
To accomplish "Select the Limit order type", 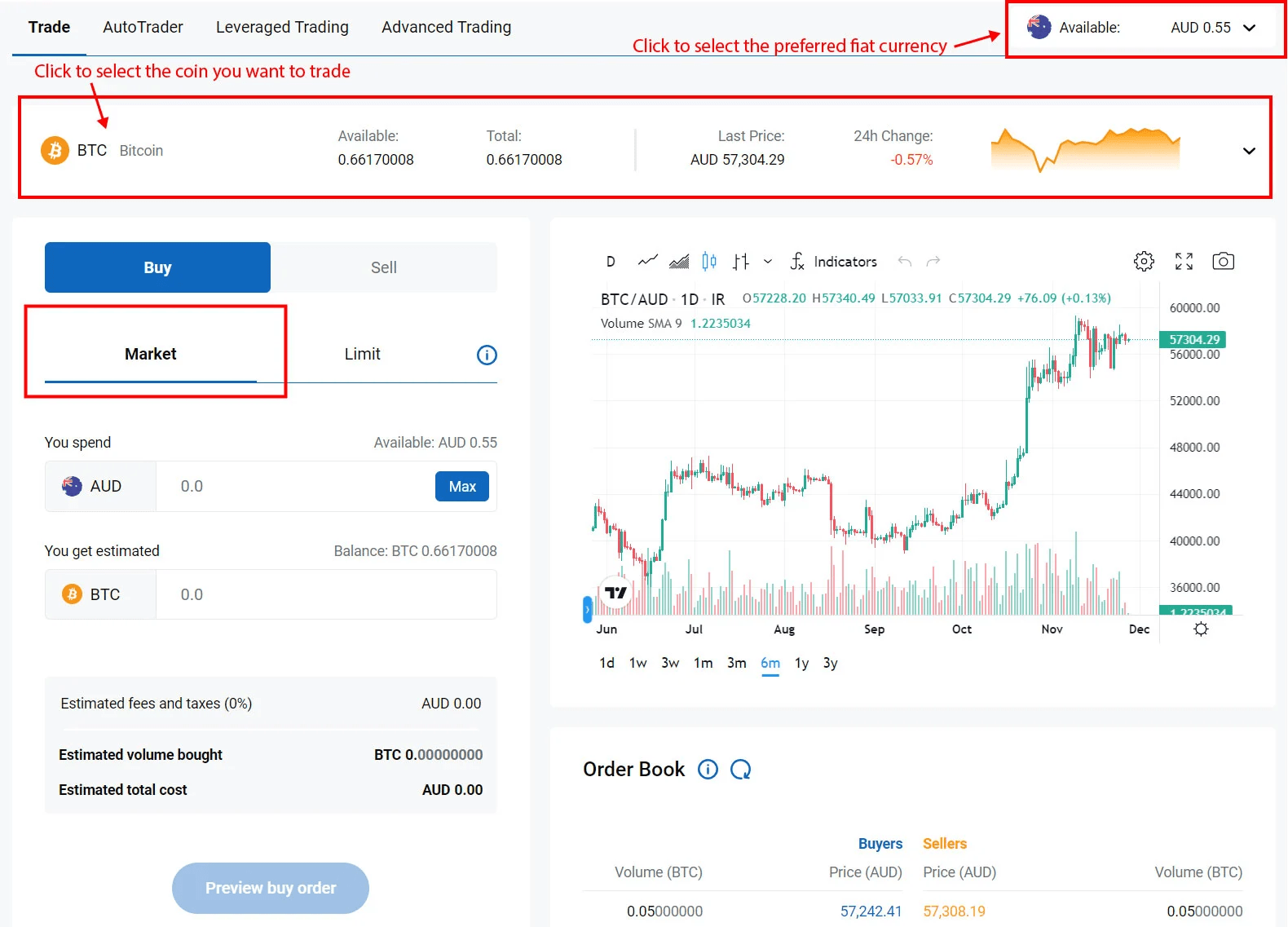I will pyautogui.click(x=362, y=354).
